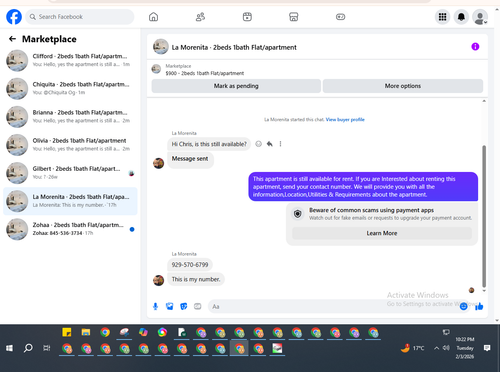Open Gilbert's apartment conversation
Viewport: 500px width, 372px height.
pyautogui.click(x=70, y=173)
